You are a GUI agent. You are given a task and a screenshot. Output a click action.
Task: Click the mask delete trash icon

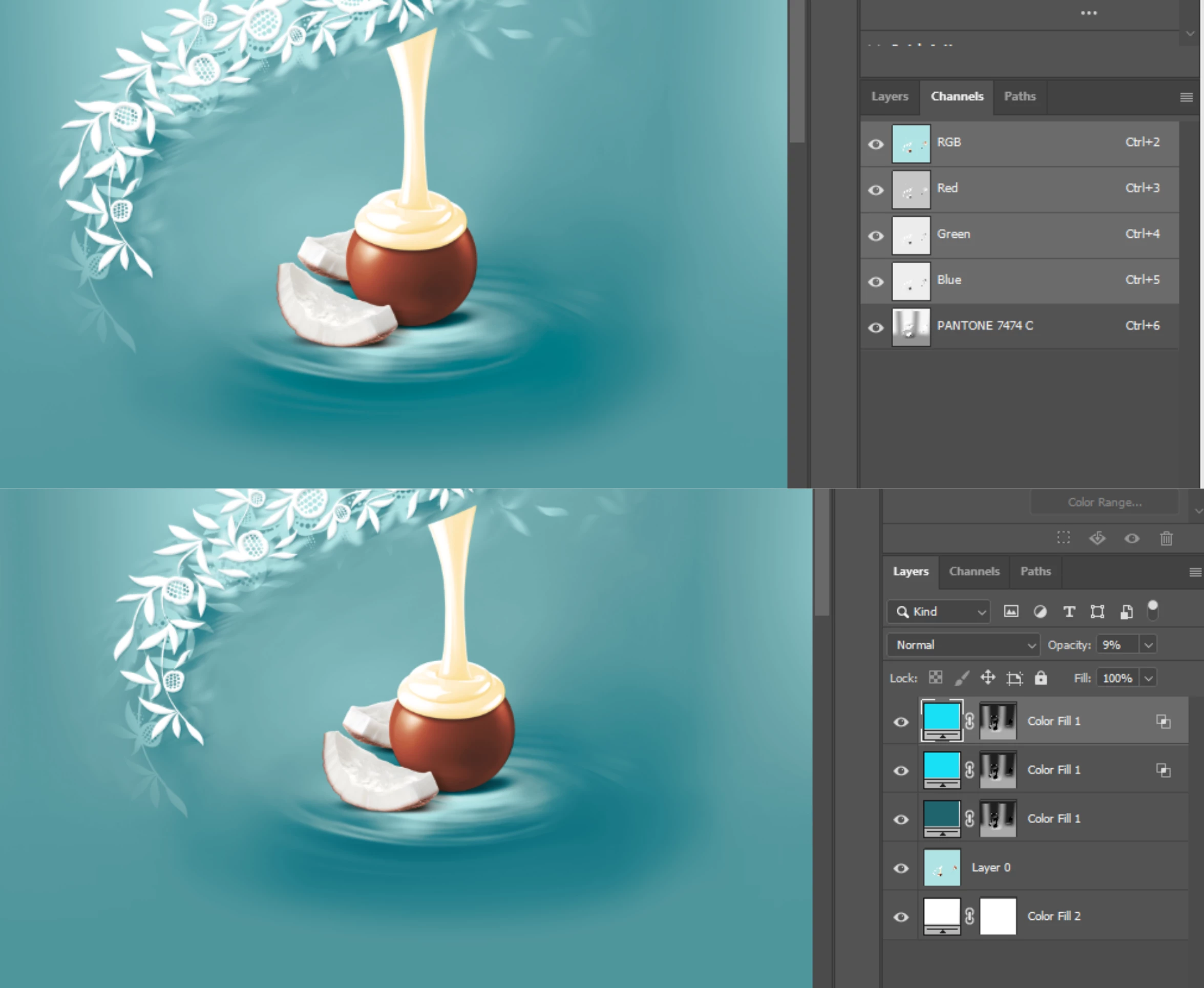point(1166,538)
